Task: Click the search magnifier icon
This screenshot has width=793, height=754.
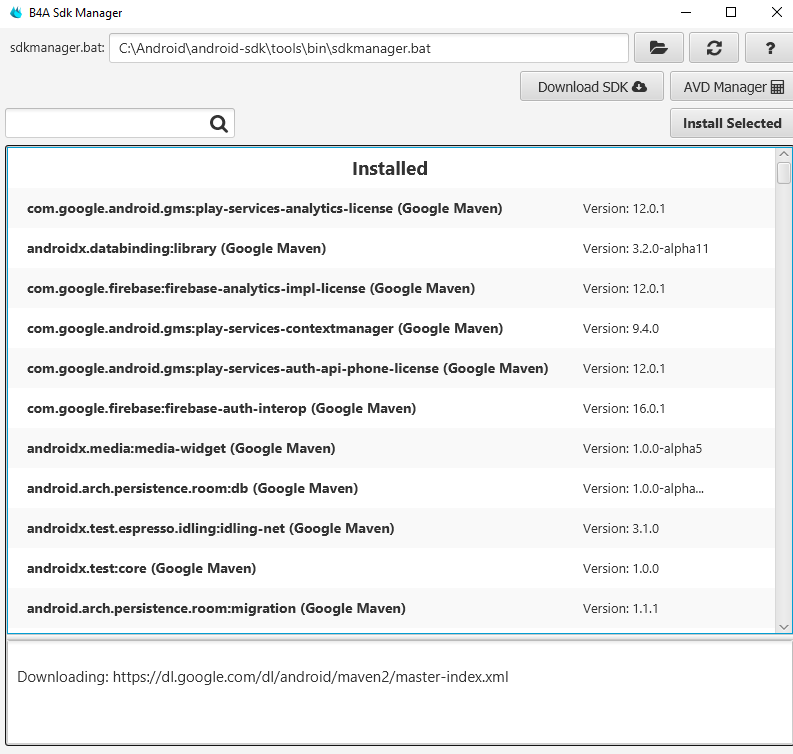Action: pos(219,124)
